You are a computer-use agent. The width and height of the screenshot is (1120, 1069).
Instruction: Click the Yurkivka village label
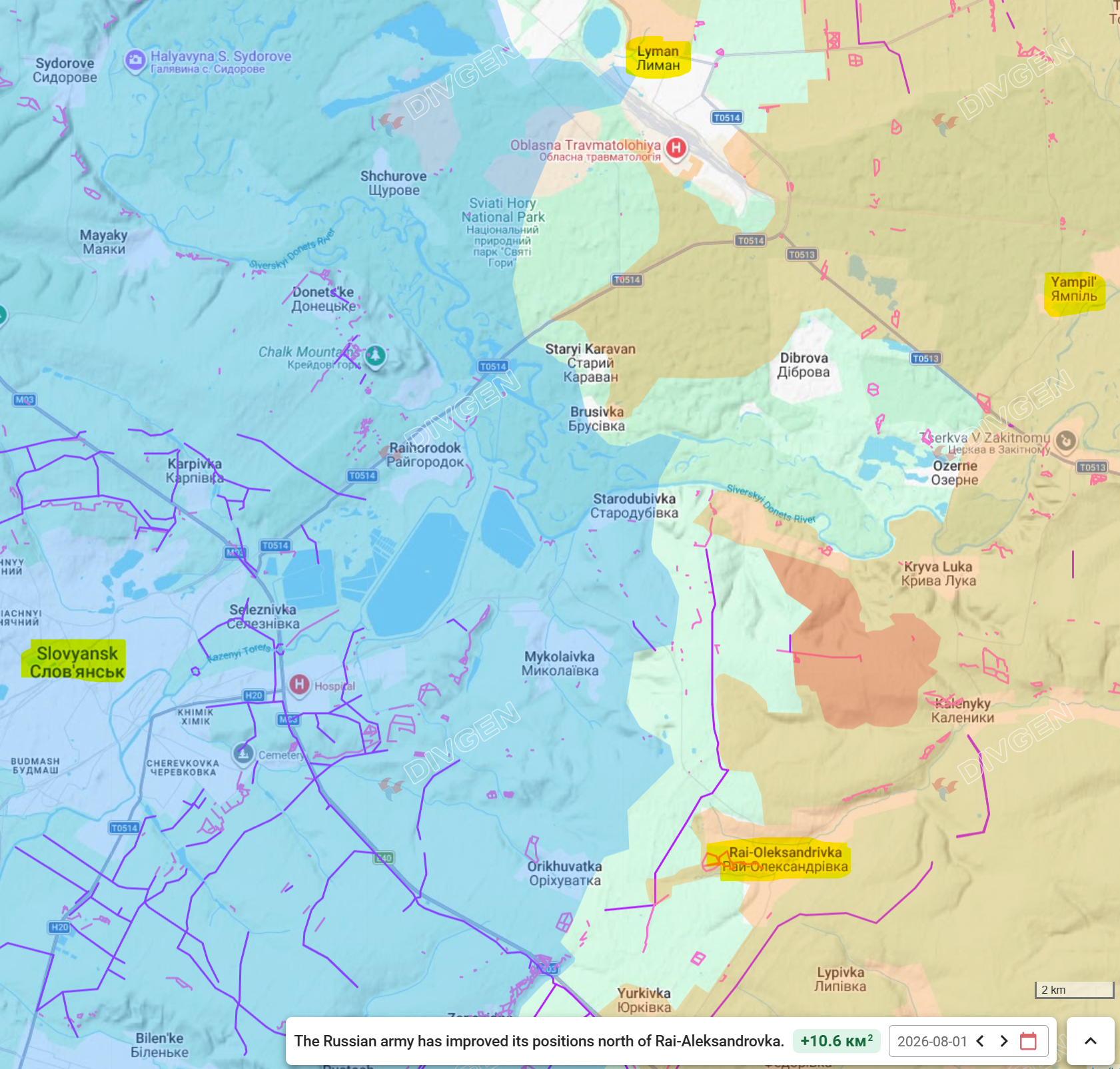pos(644,1000)
